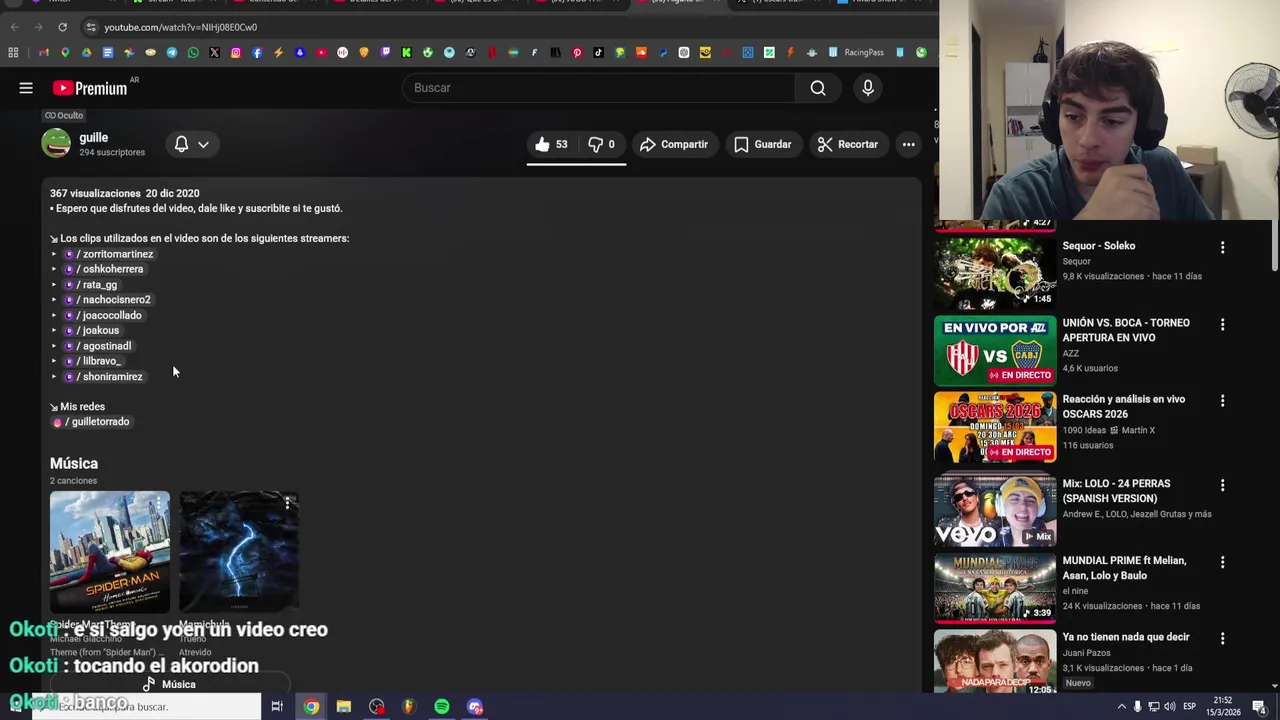
Task: Open the Chrome apps grid bookmark
Action: click(13, 52)
